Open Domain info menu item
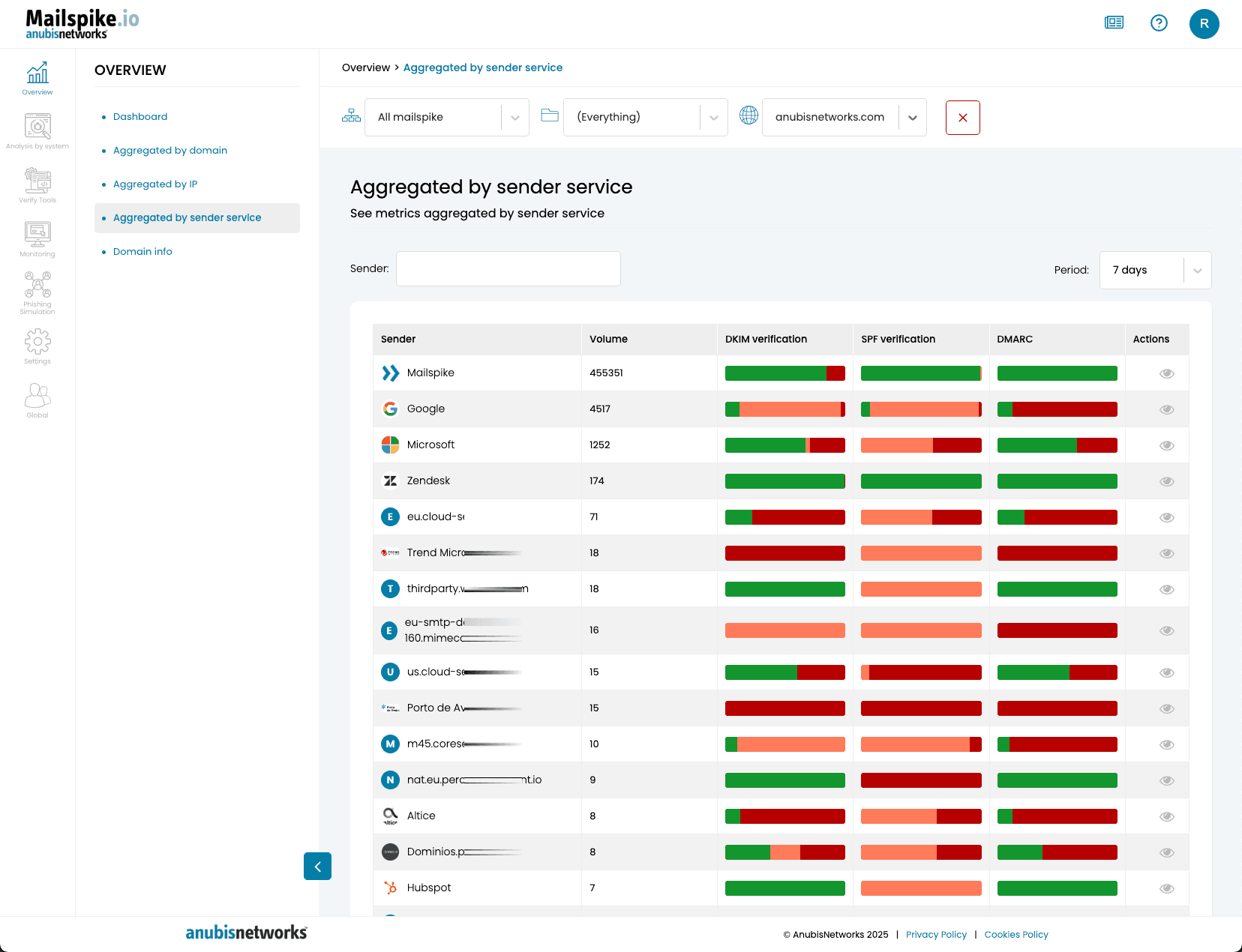The height and width of the screenshot is (952, 1242). [x=142, y=252]
